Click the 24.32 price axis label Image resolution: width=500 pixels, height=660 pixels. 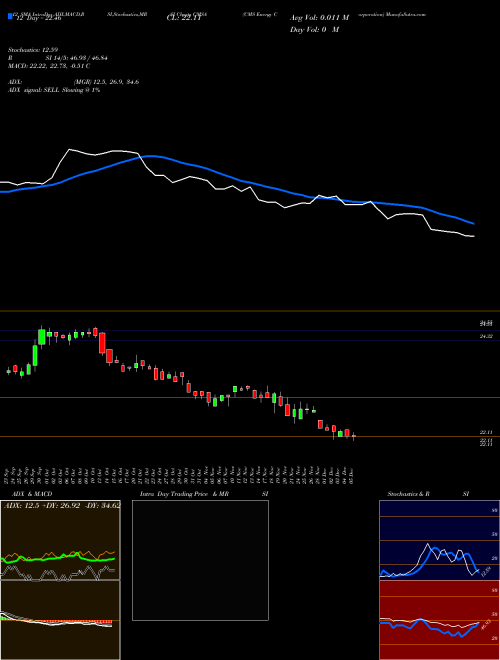486,336
